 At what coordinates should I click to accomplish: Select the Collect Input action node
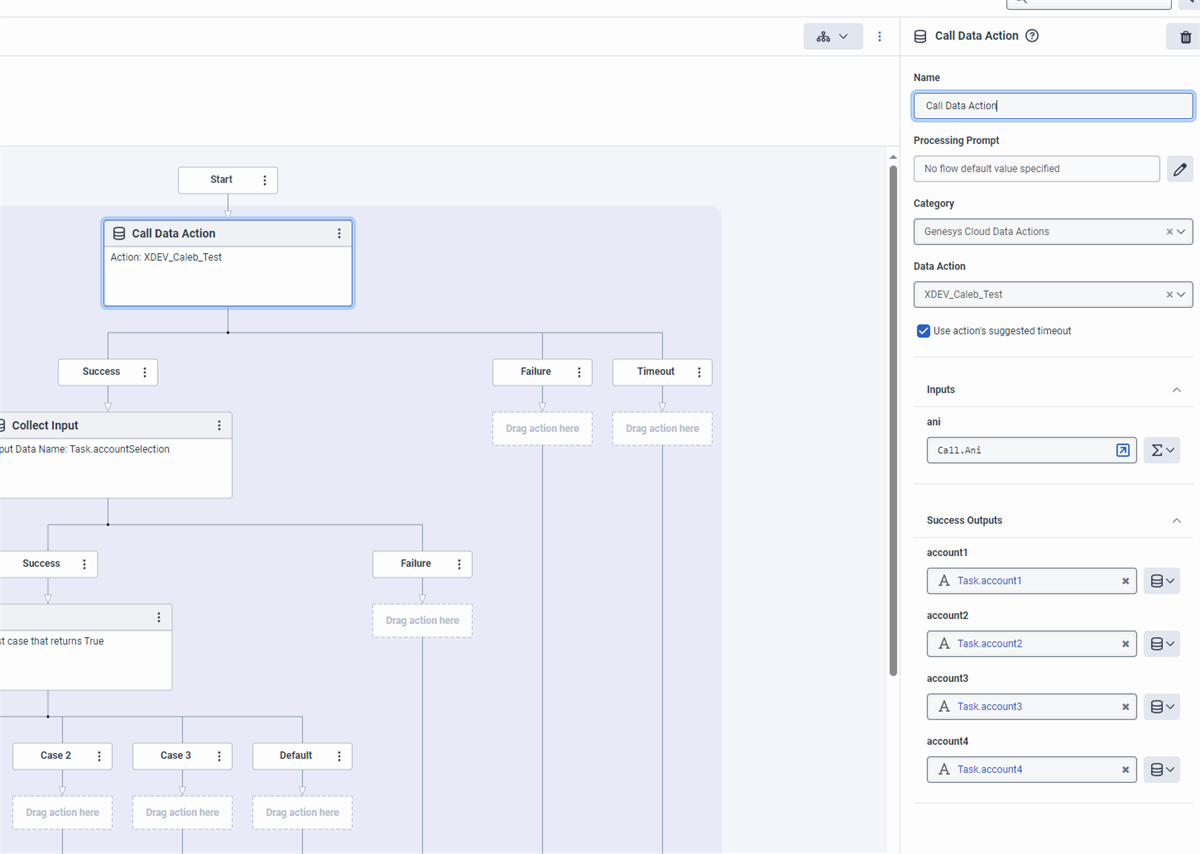click(110, 426)
